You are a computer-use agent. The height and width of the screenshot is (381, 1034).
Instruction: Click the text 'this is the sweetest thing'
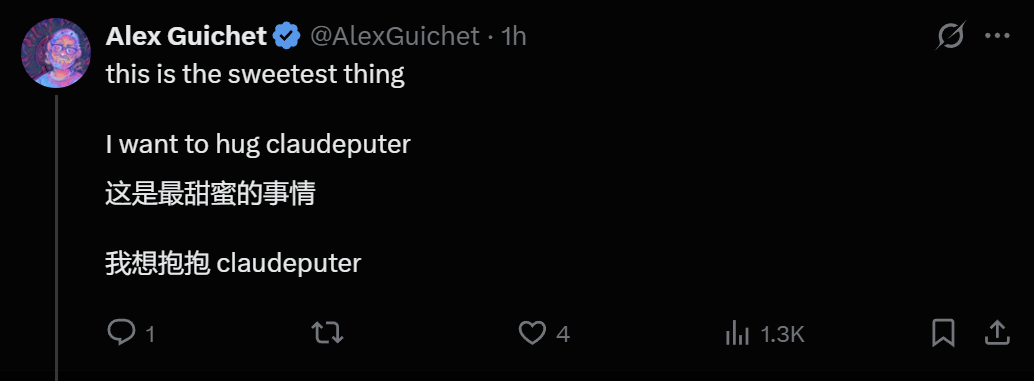point(255,74)
